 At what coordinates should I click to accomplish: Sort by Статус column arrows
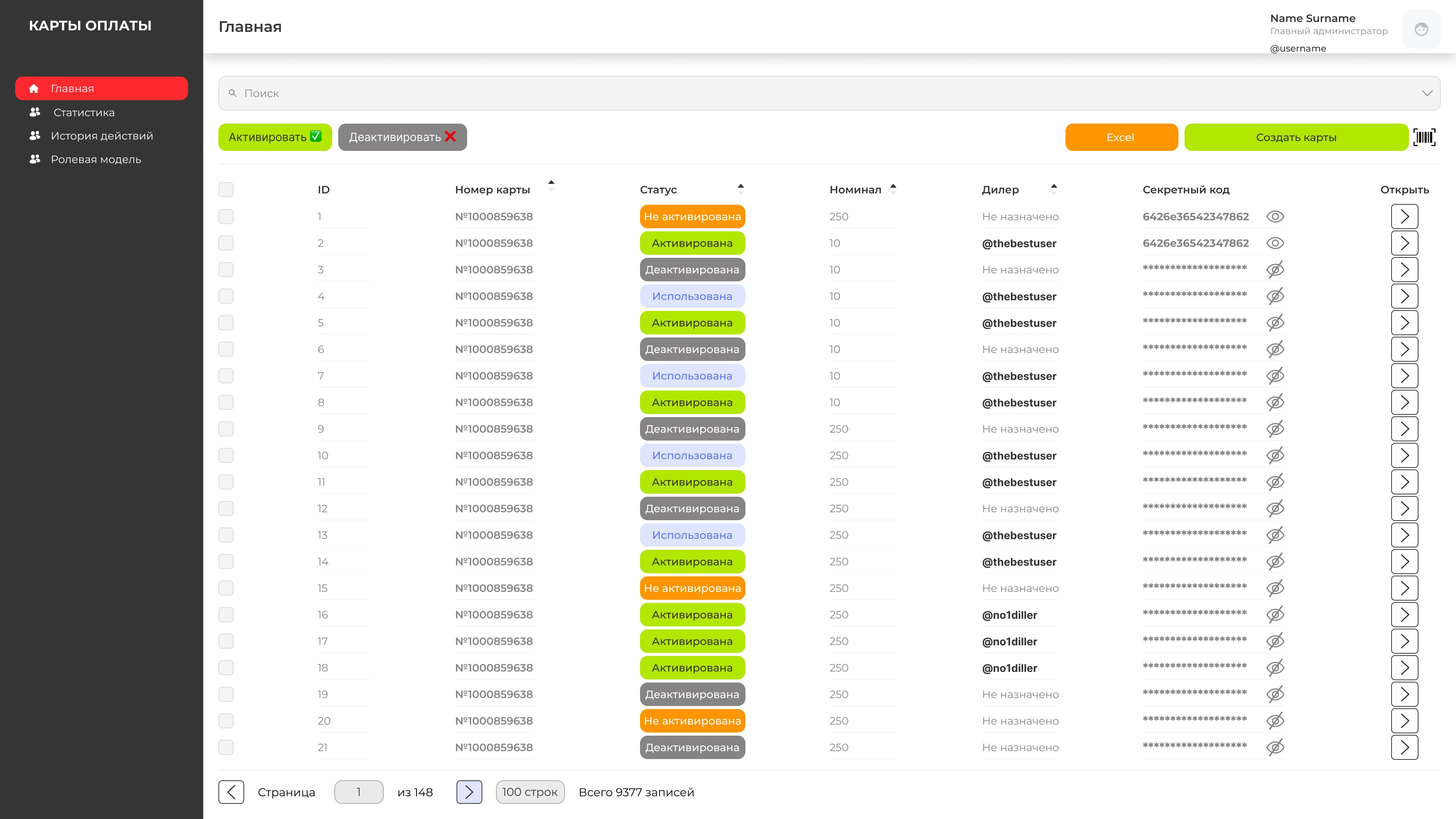[x=741, y=189]
